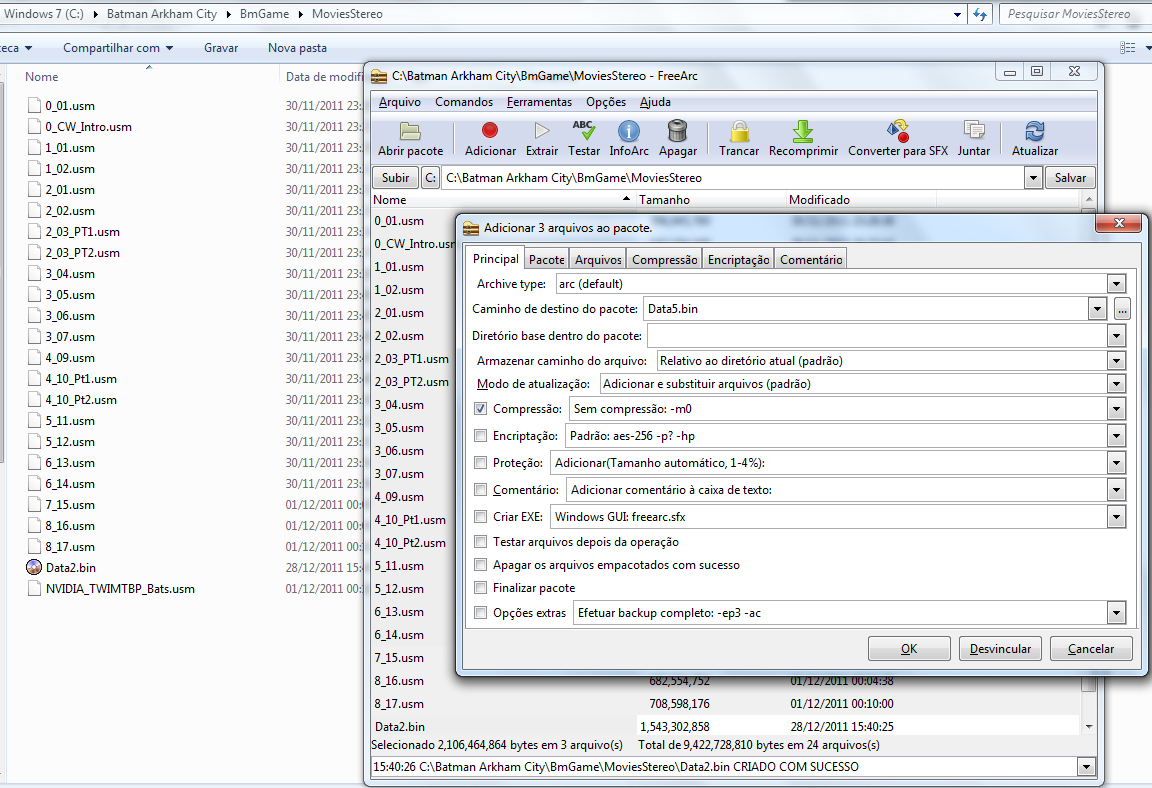Click the C: drive button in FreeArc

tap(431, 178)
